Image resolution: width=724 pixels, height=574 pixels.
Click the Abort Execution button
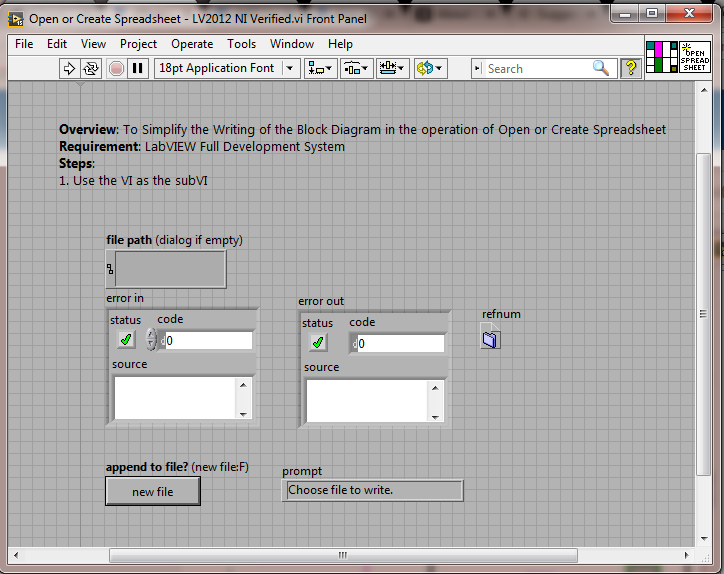pyautogui.click(x=116, y=68)
